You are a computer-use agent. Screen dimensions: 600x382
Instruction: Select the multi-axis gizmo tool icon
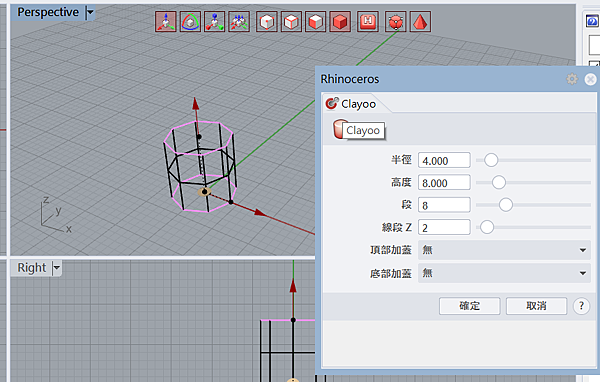pos(239,21)
